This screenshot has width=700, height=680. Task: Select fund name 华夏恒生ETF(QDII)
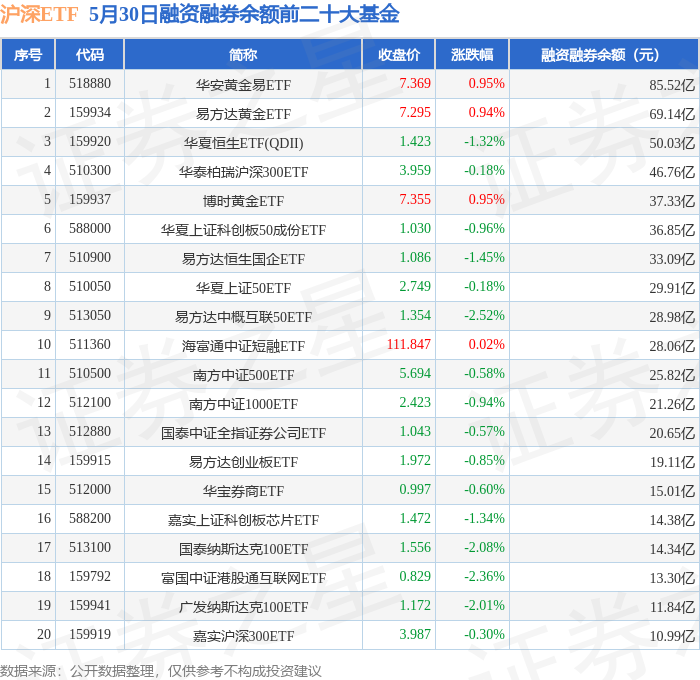tap(243, 143)
